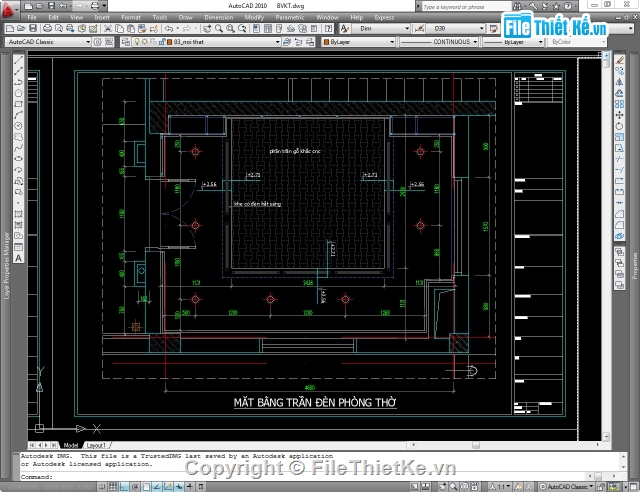Open the Dim text style dropdown
The height and width of the screenshot is (492, 640).
tap(407, 28)
